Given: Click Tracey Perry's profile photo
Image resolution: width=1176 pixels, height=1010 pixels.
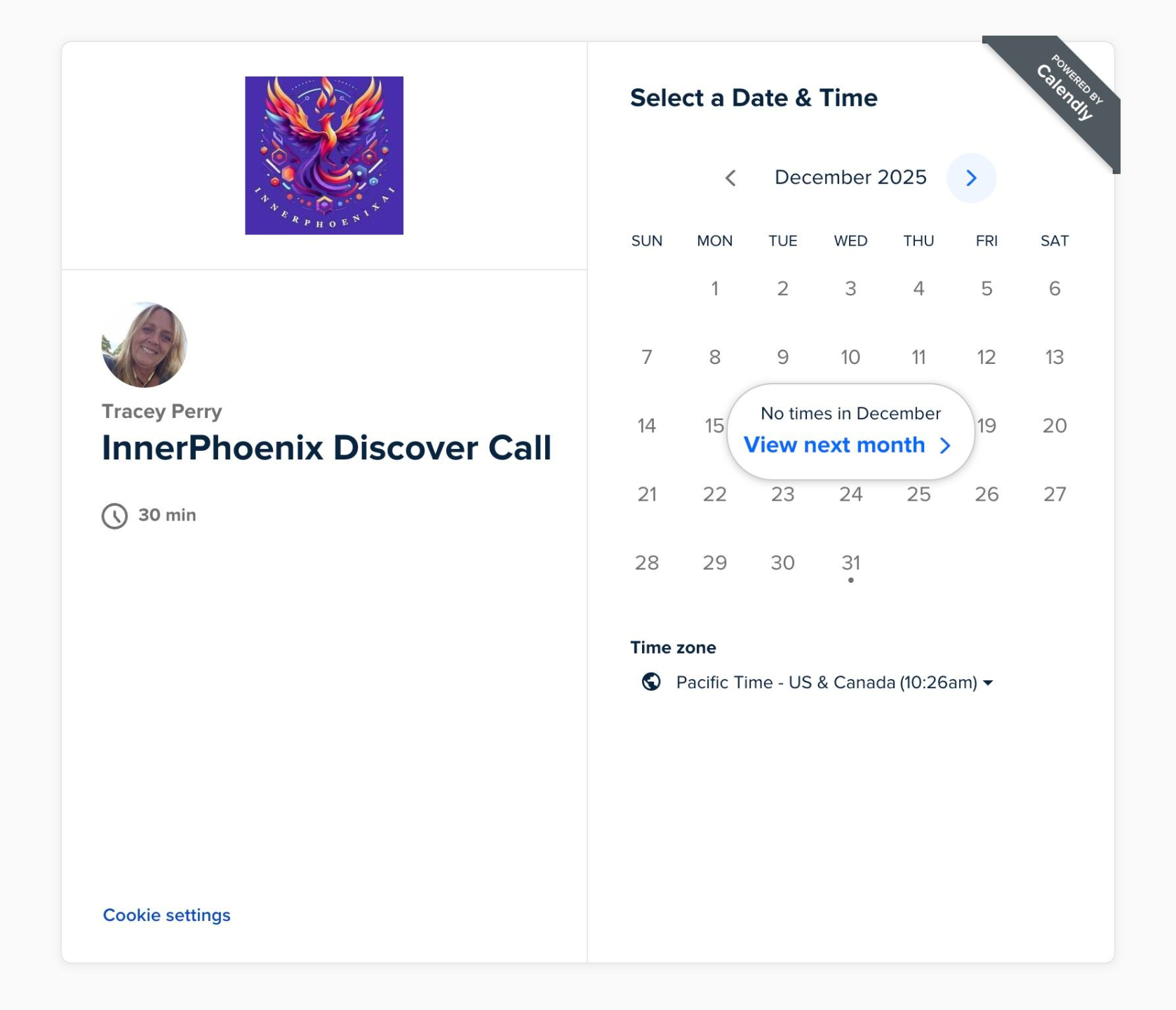Looking at the screenshot, I should point(145,345).
